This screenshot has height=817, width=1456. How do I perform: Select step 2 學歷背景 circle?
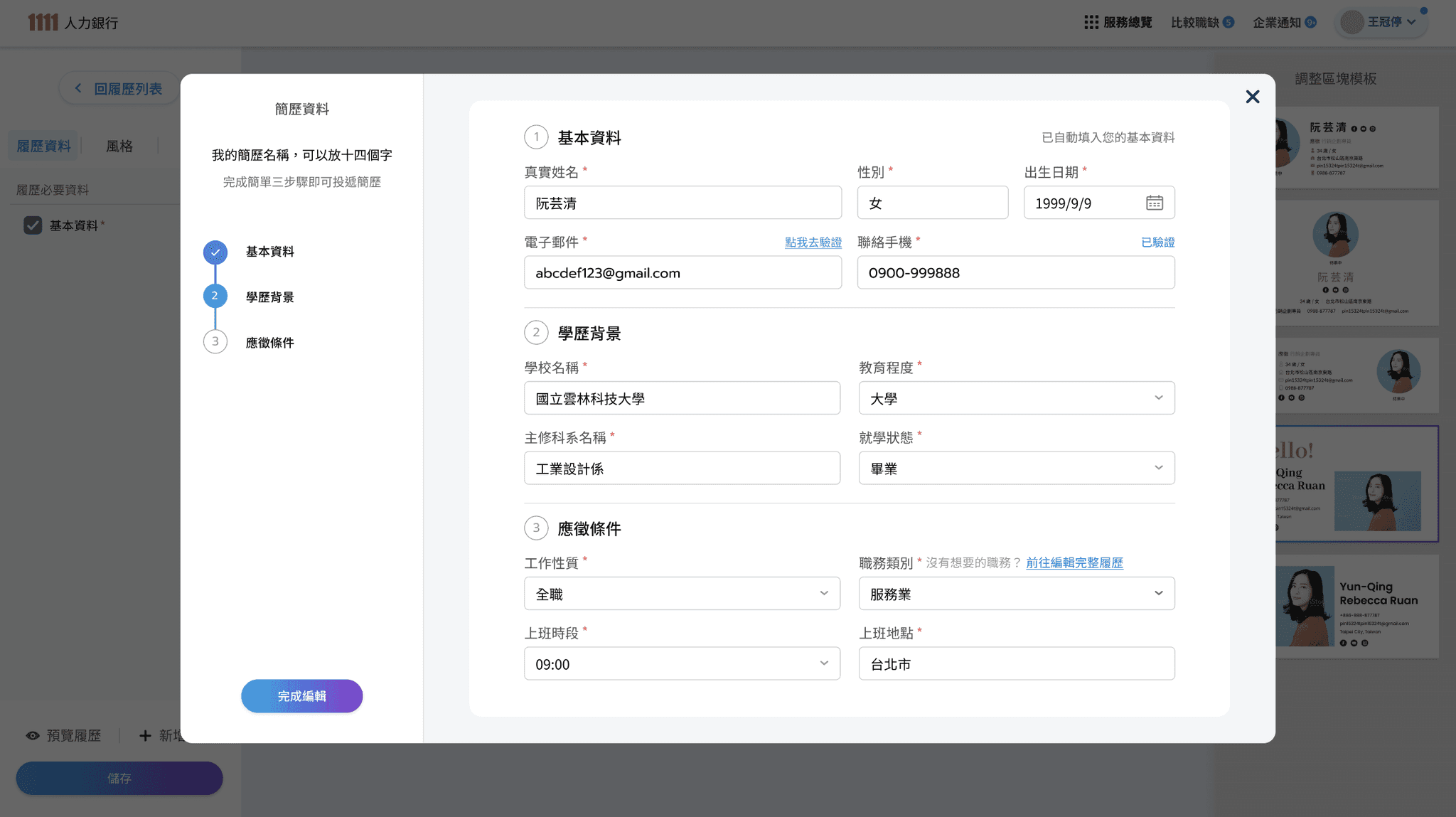pyautogui.click(x=215, y=296)
